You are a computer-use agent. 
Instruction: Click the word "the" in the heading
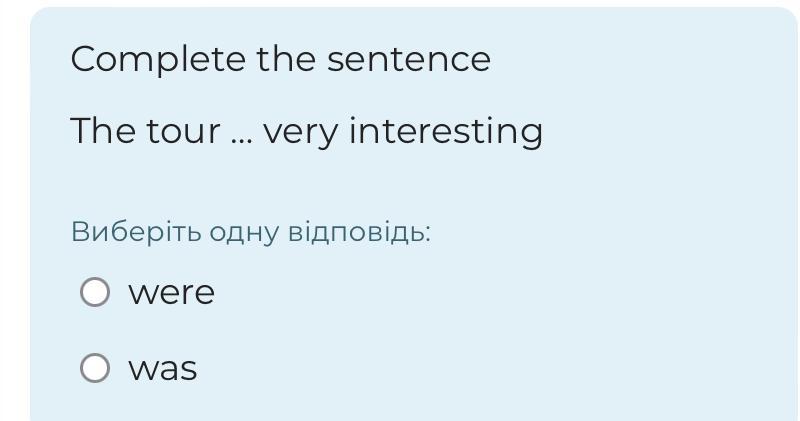(286, 59)
